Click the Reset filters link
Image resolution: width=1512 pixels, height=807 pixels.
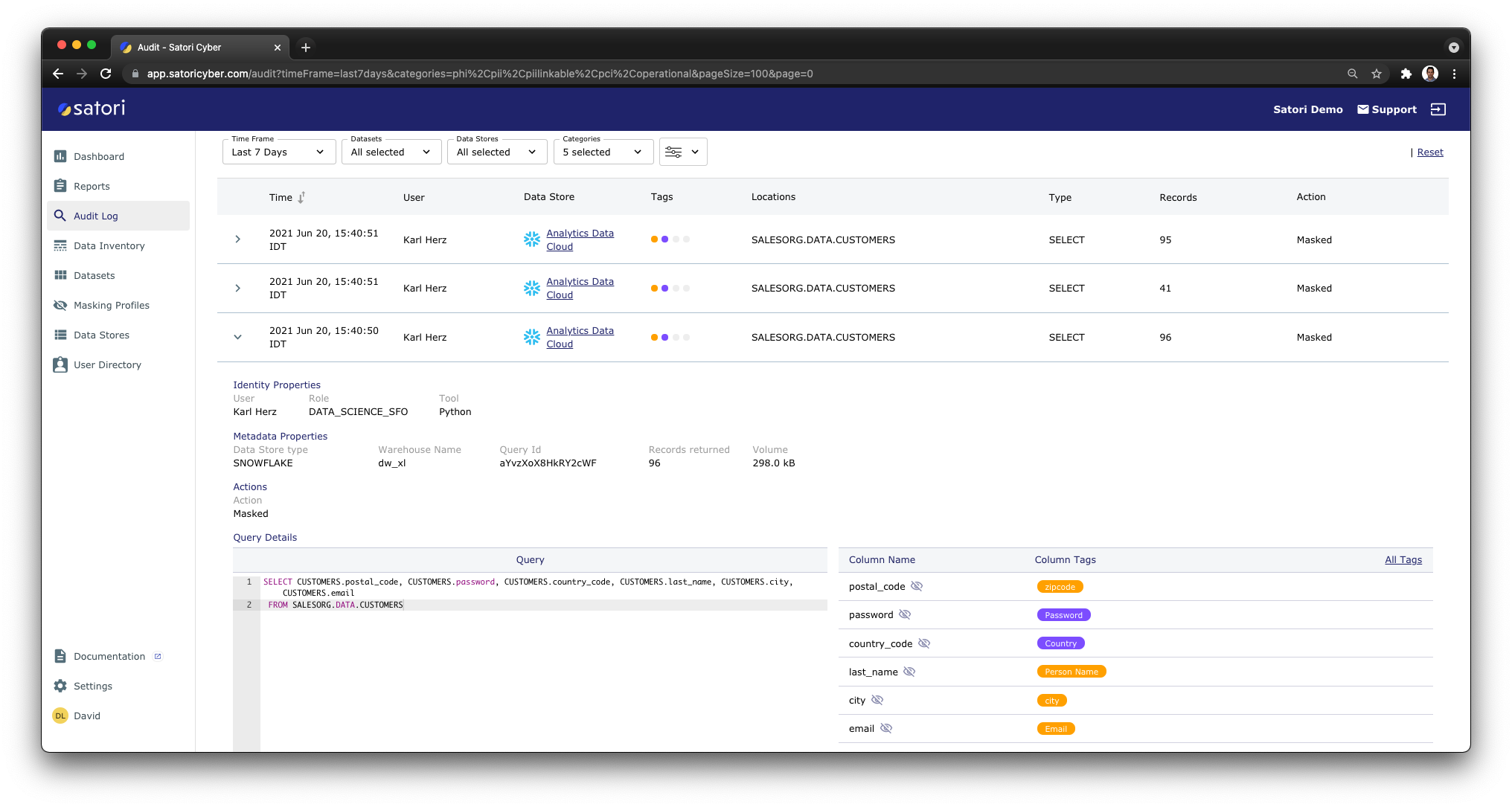[1429, 152]
